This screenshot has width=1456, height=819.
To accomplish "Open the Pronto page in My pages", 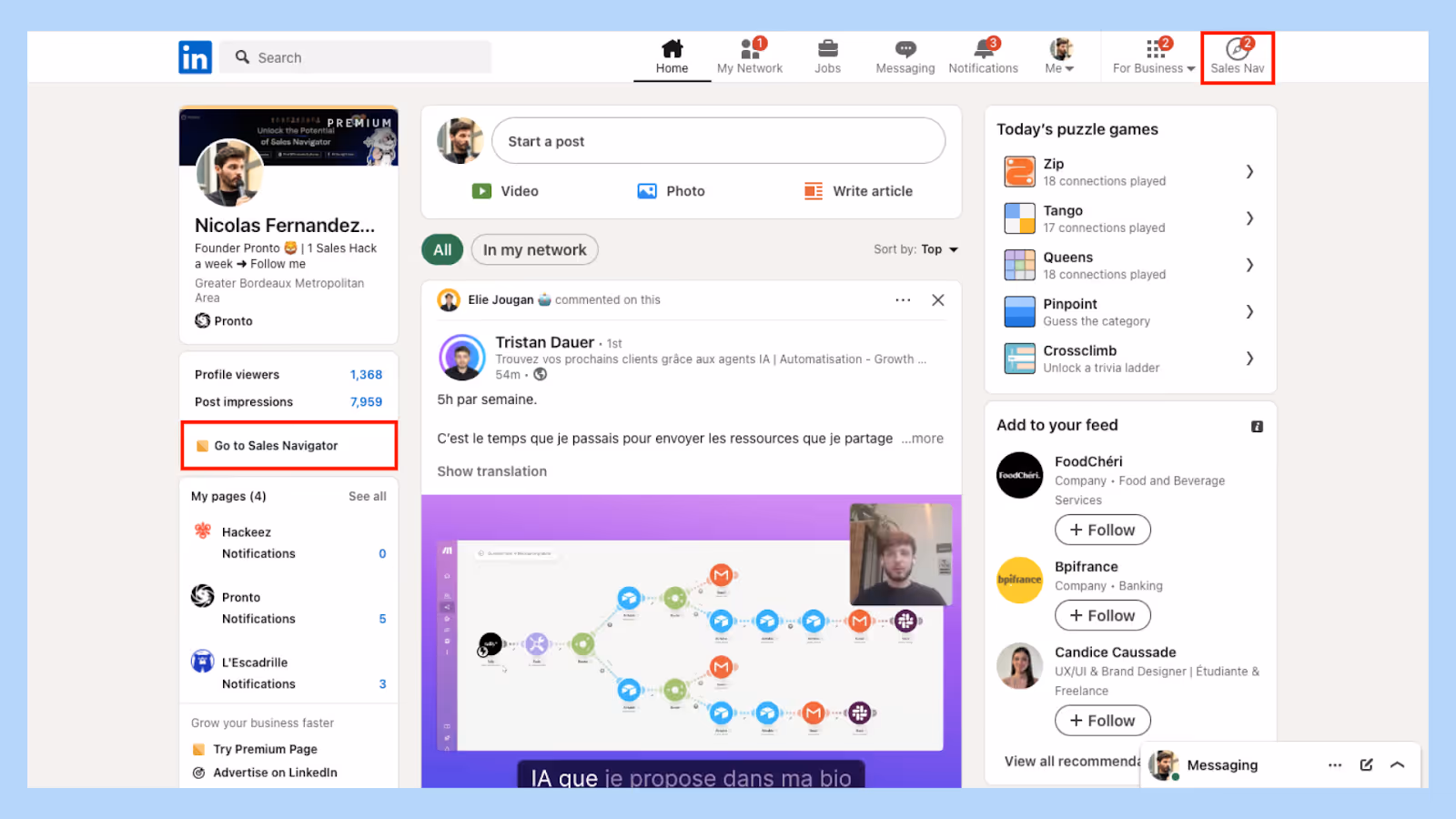I will (241, 597).
